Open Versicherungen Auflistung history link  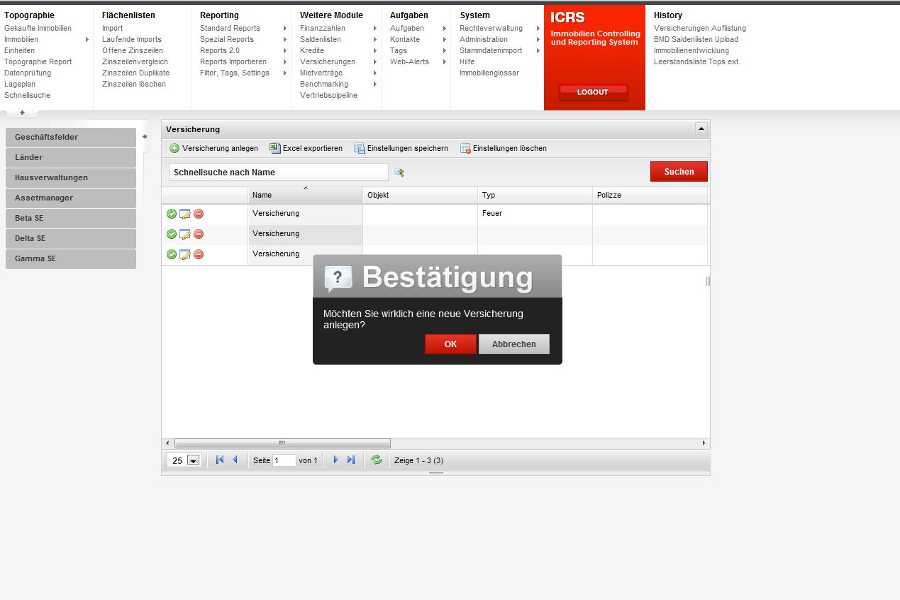tap(700, 28)
